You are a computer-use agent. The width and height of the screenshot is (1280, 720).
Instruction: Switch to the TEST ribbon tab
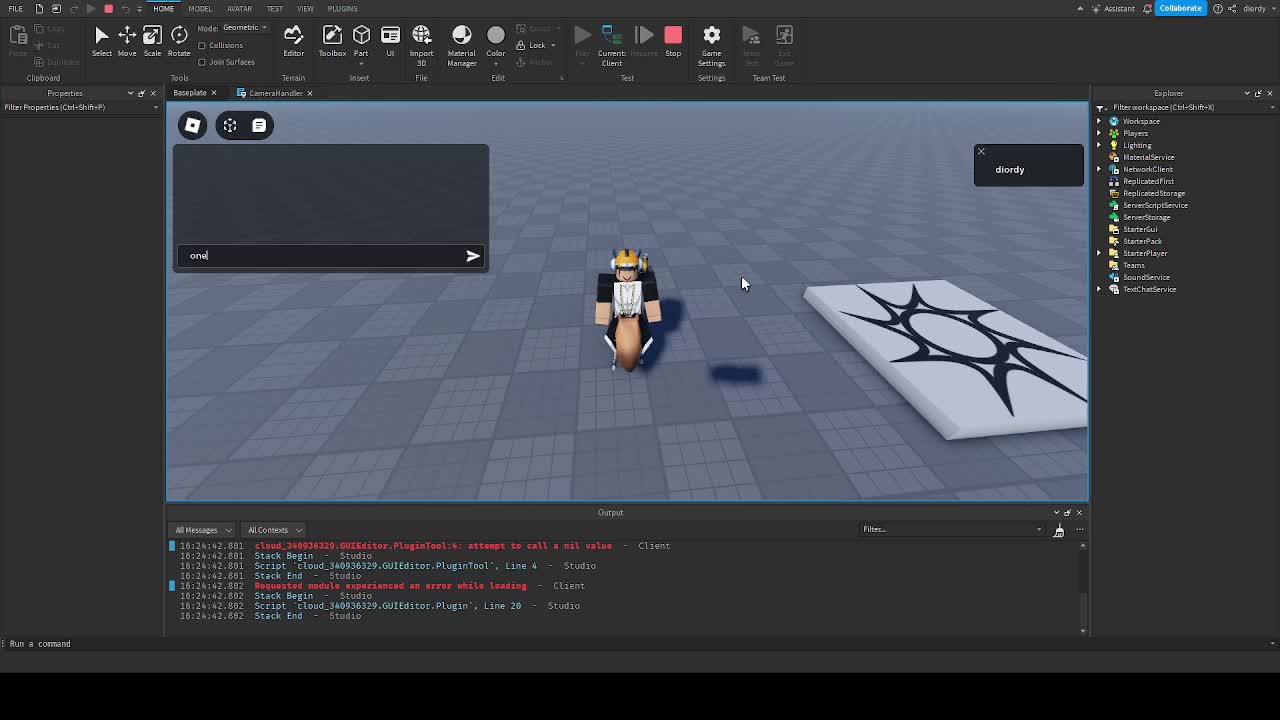[x=274, y=8]
